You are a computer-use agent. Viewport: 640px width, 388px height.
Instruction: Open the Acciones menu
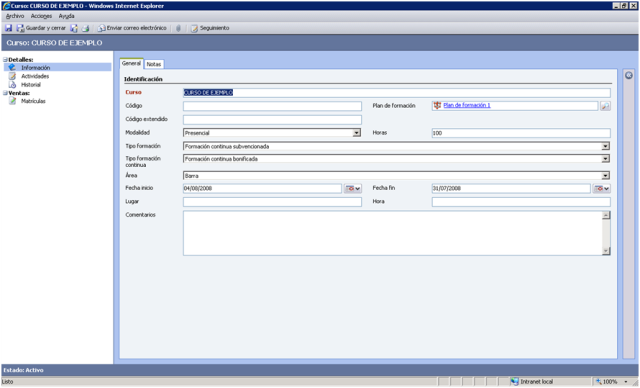pyautogui.click(x=41, y=16)
